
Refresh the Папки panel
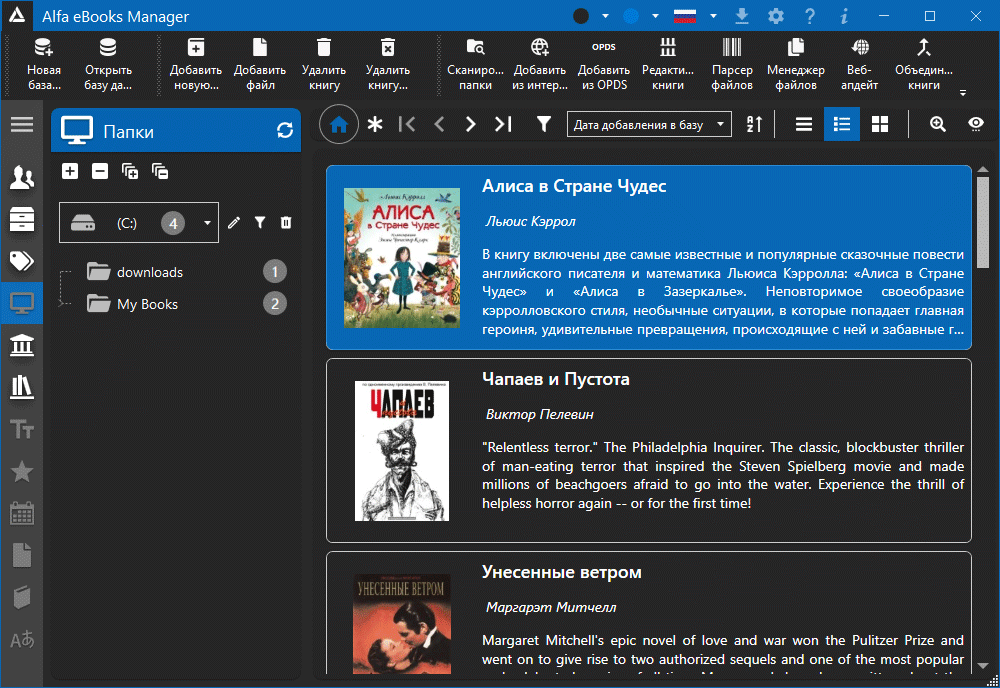(x=285, y=131)
